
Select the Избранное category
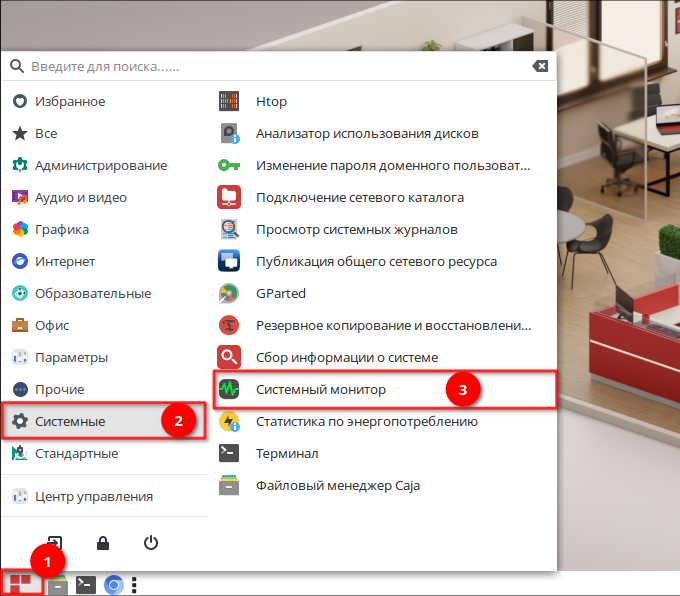coord(69,101)
